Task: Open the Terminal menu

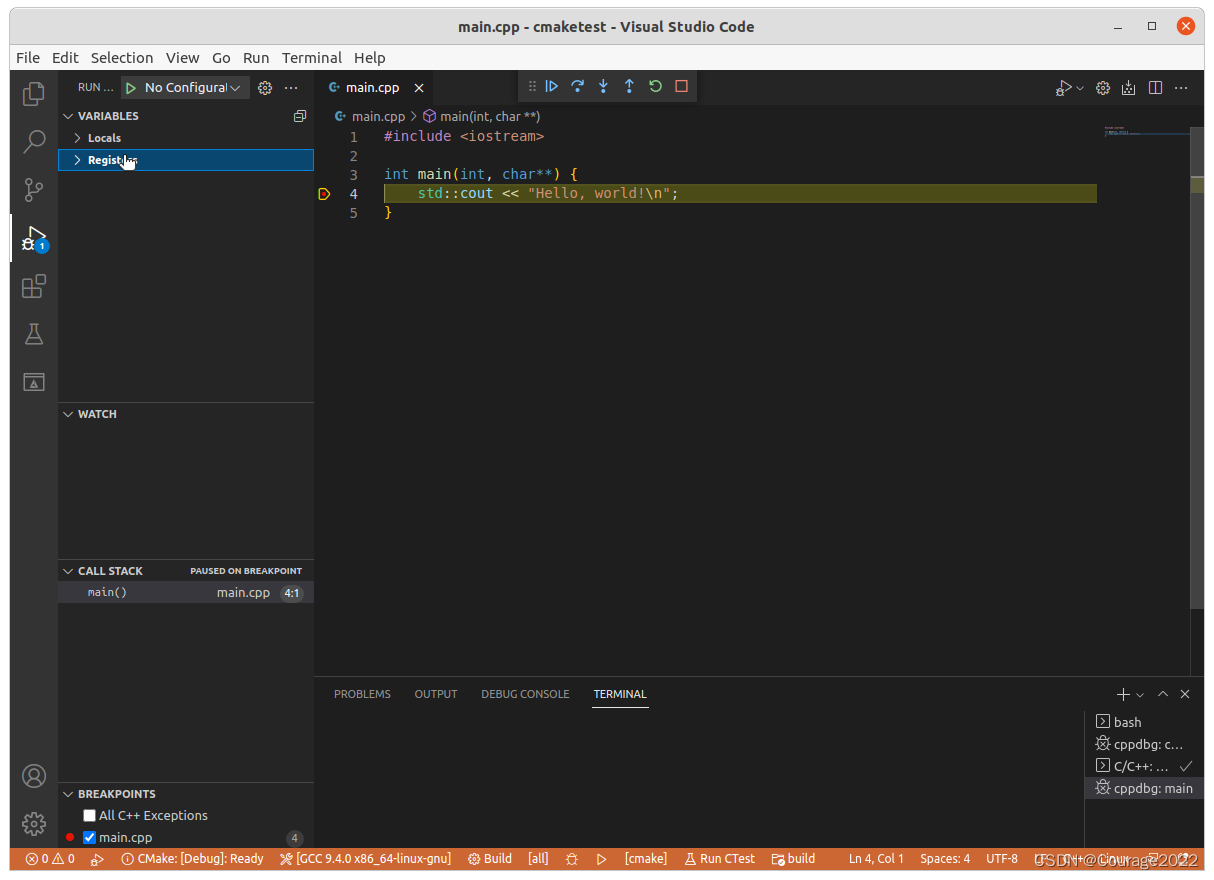Action: tap(312, 58)
